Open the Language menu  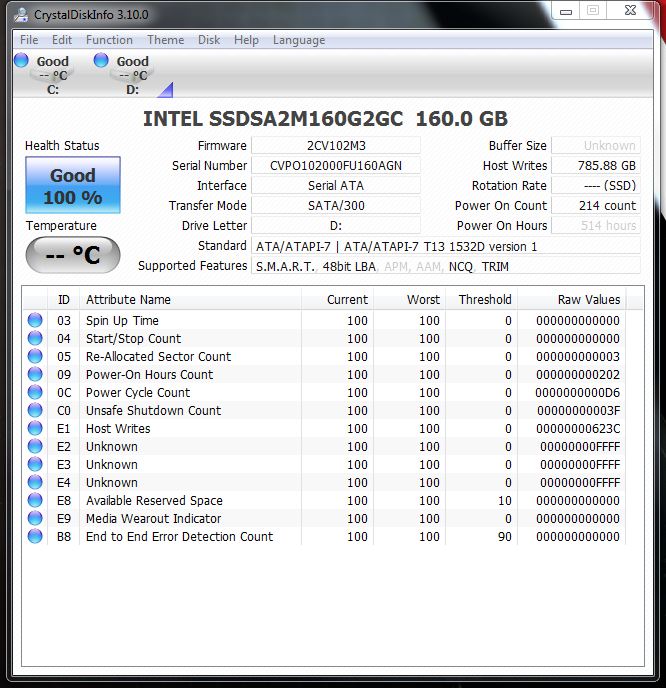tap(299, 40)
